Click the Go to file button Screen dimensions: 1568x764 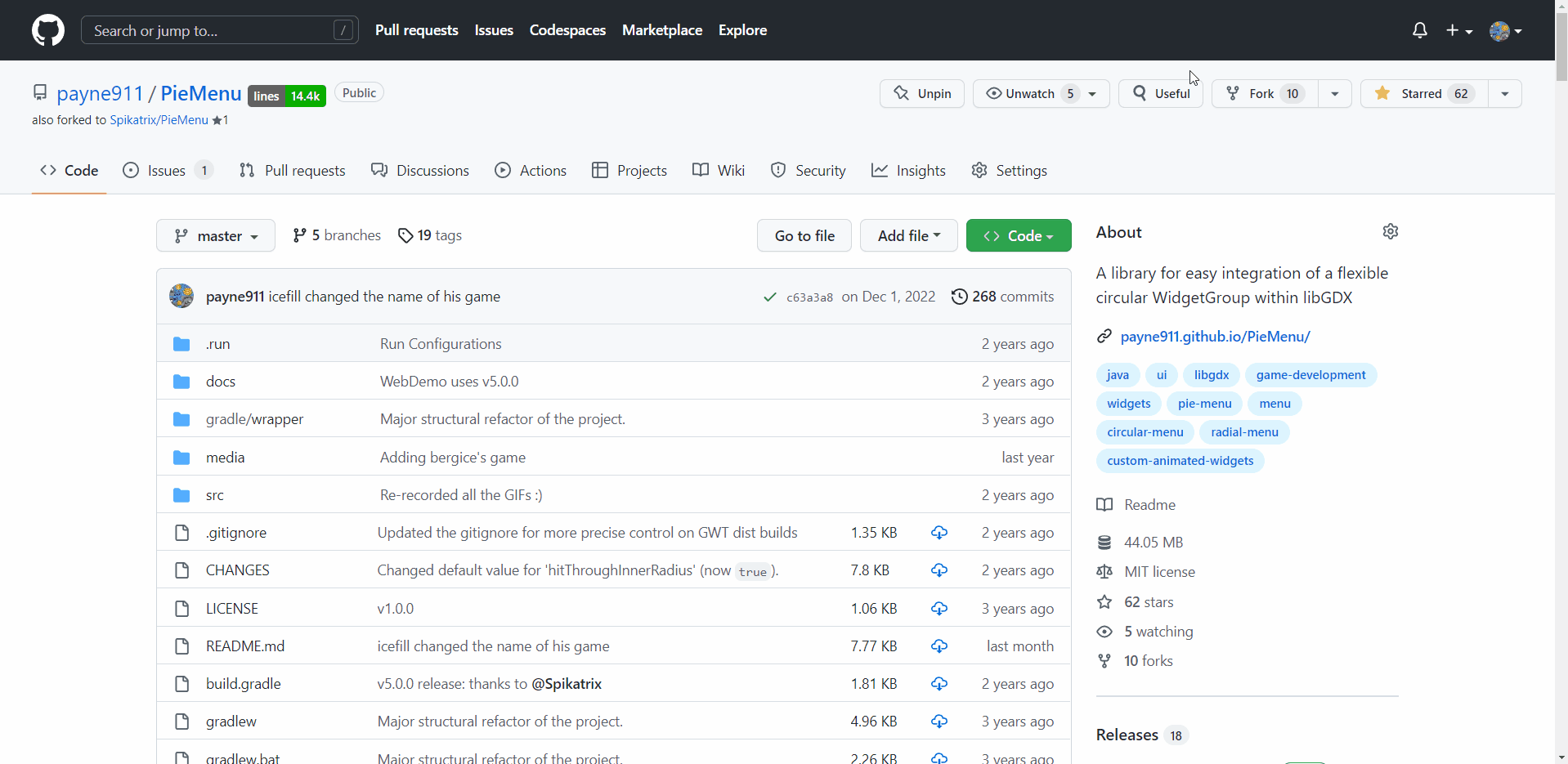(x=804, y=235)
